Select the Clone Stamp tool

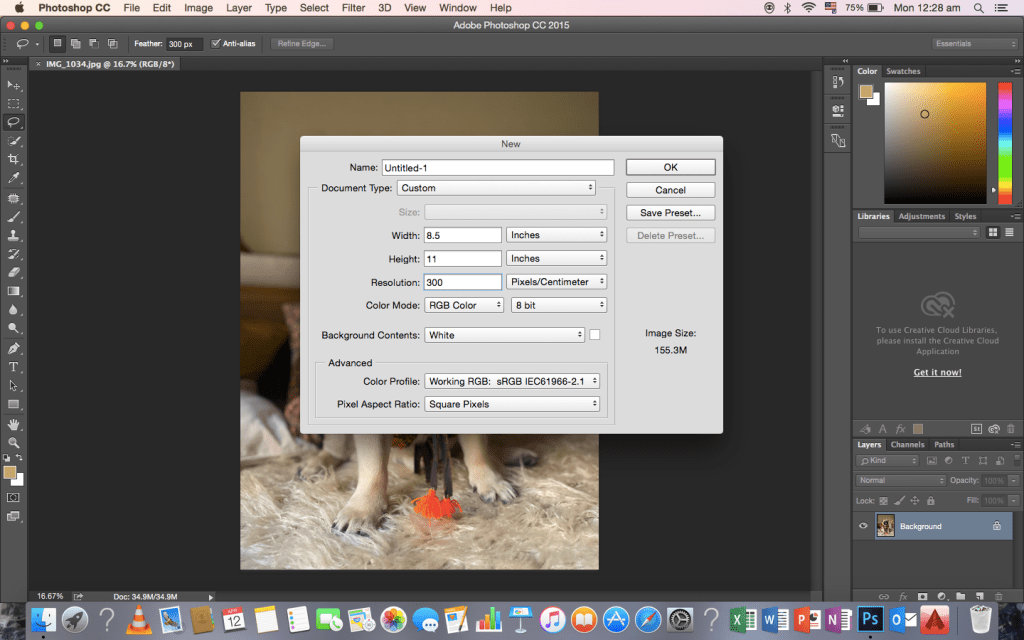tap(14, 235)
